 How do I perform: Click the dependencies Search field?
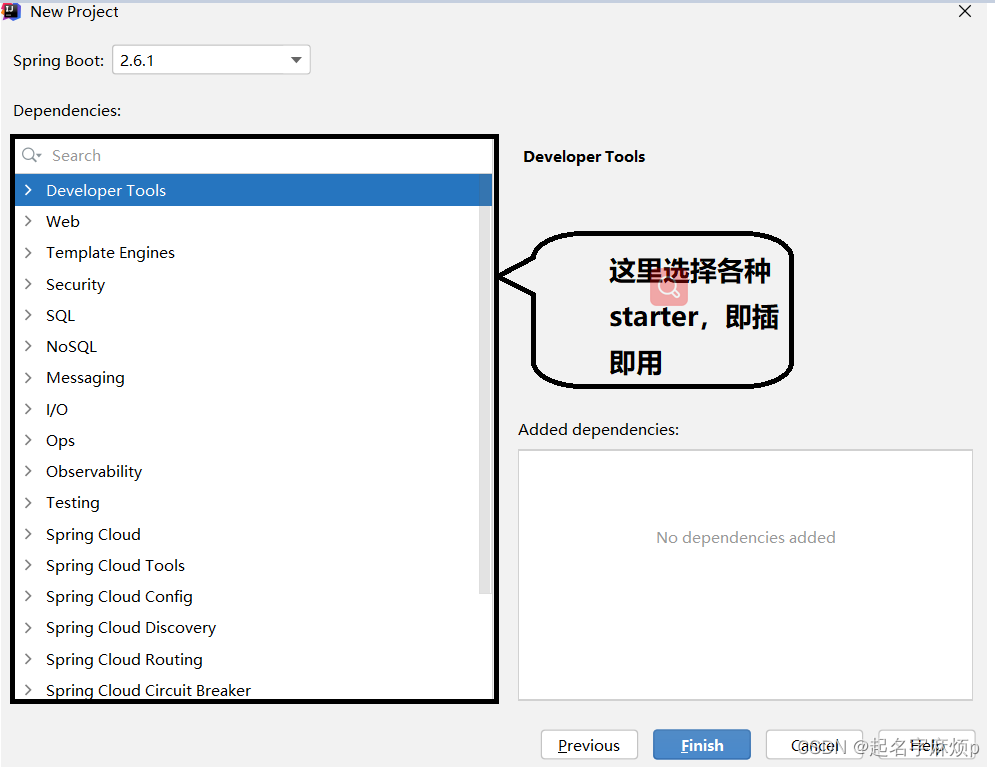(254, 155)
